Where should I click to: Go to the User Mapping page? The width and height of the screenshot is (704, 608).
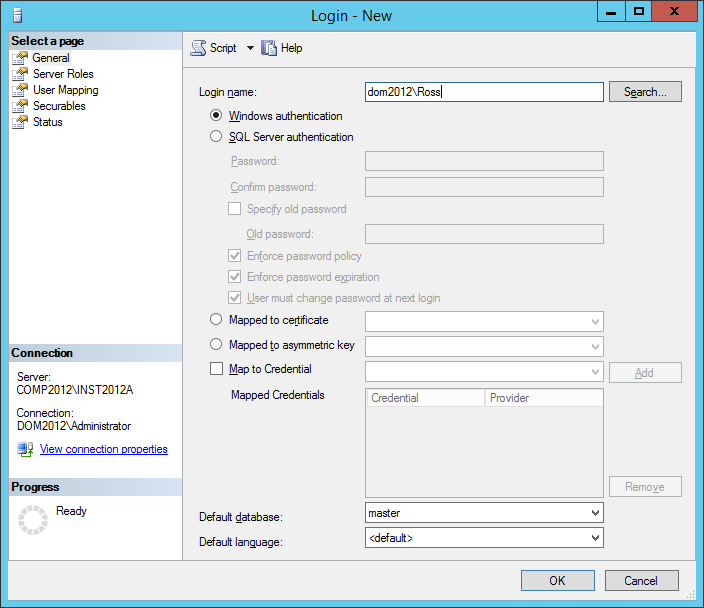tap(66, 90)
